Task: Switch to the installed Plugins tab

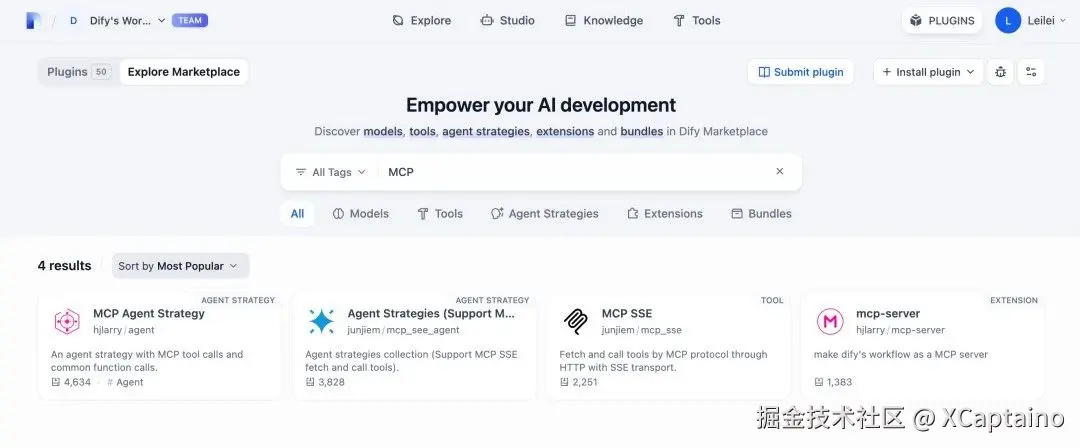Action: tap(78, 72)
